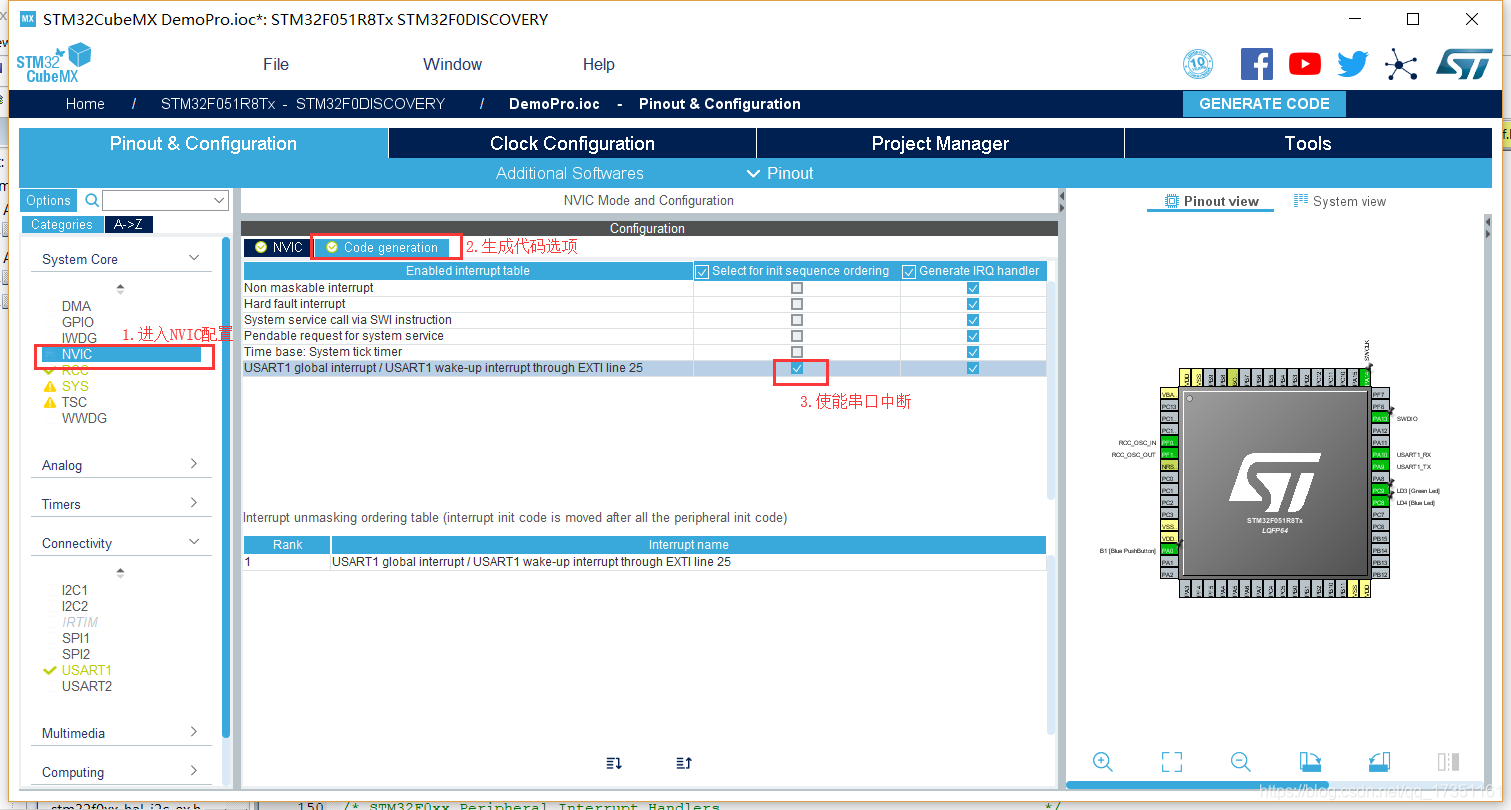This screenshot has height=810, width=1511.
Task: Open the Help menu
Action: [x=598, y=64]
